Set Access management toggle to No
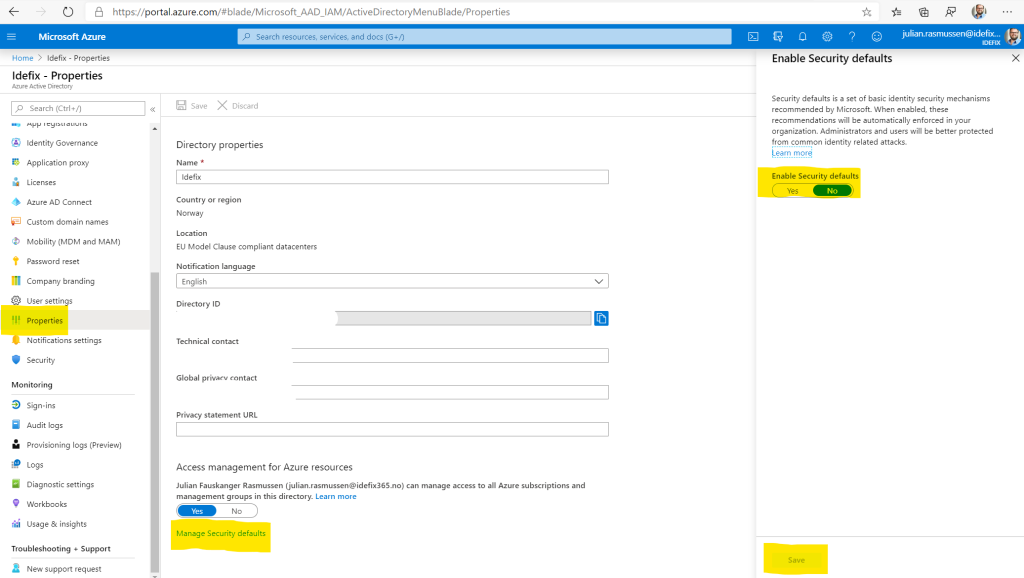This screenshot has height=578, width=1024. pos(236,511)
